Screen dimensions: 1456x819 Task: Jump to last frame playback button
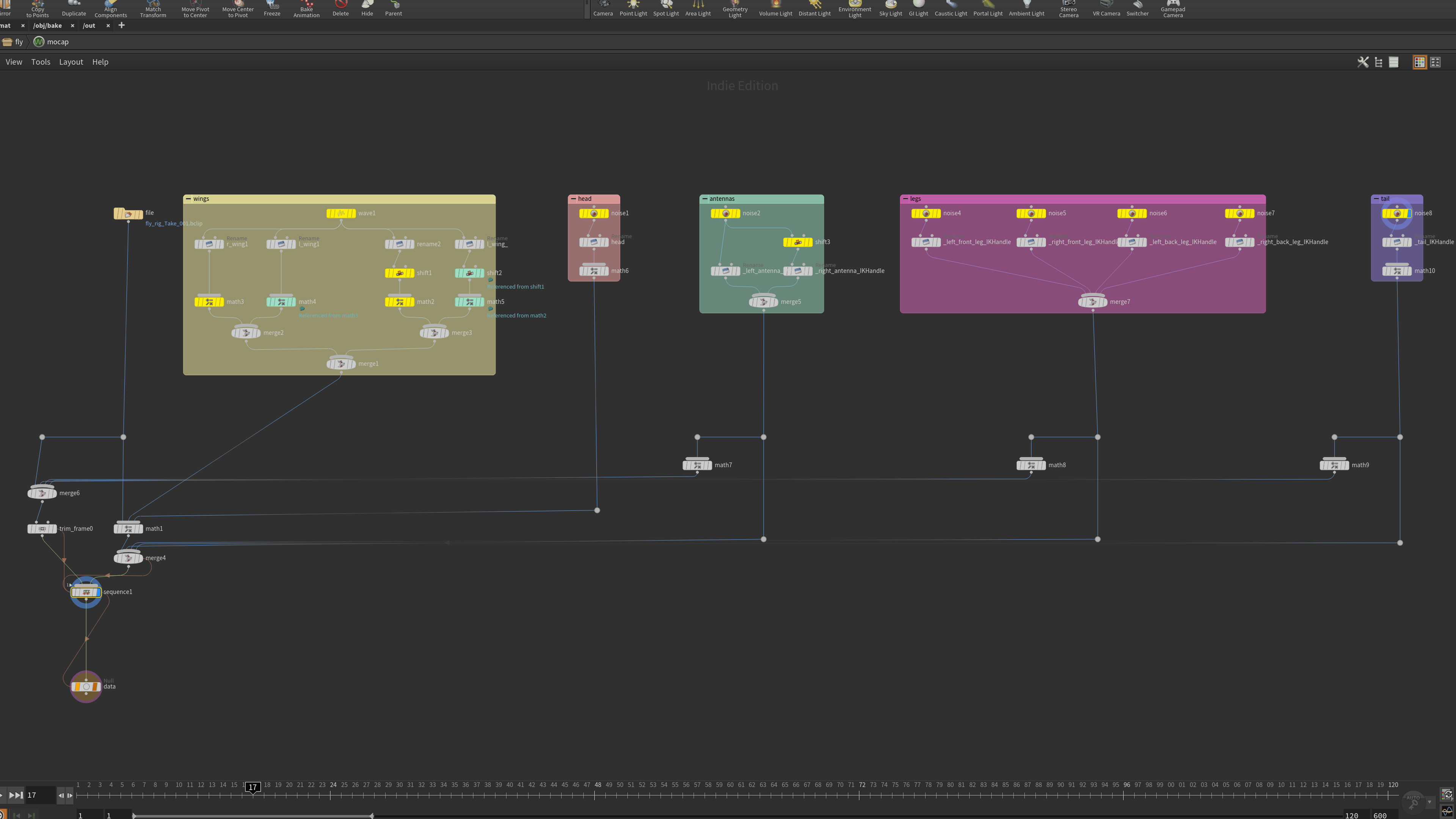pyautogui.click(x=16, y=795)
